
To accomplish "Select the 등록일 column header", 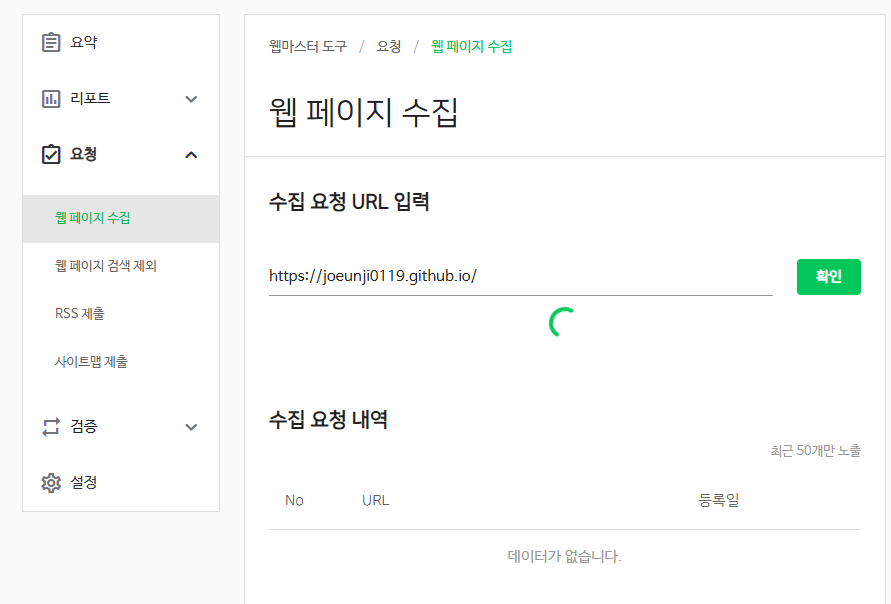I will 718,501.
